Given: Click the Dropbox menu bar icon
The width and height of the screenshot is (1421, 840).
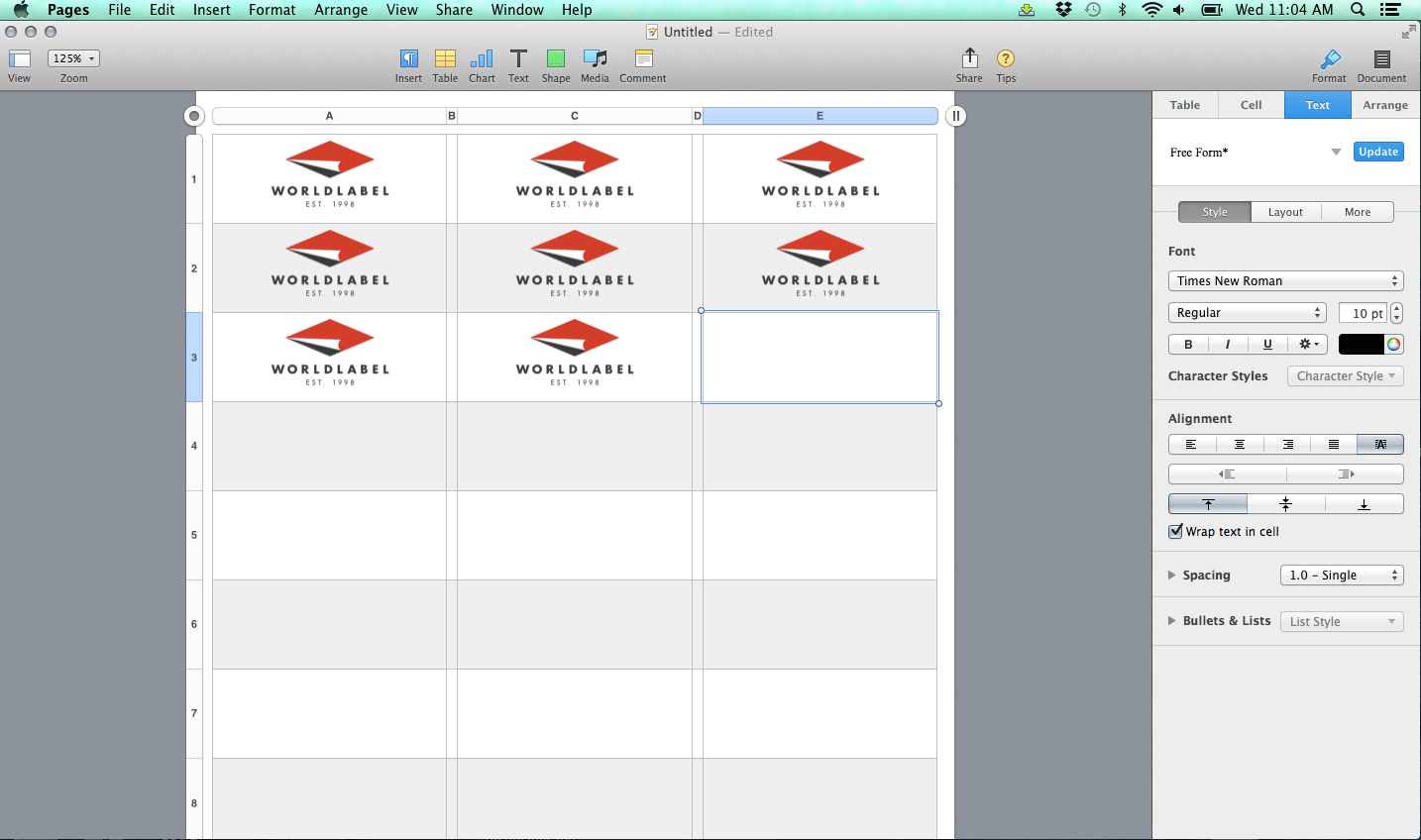Looking at the screenshot, I should click(1063, 9).
